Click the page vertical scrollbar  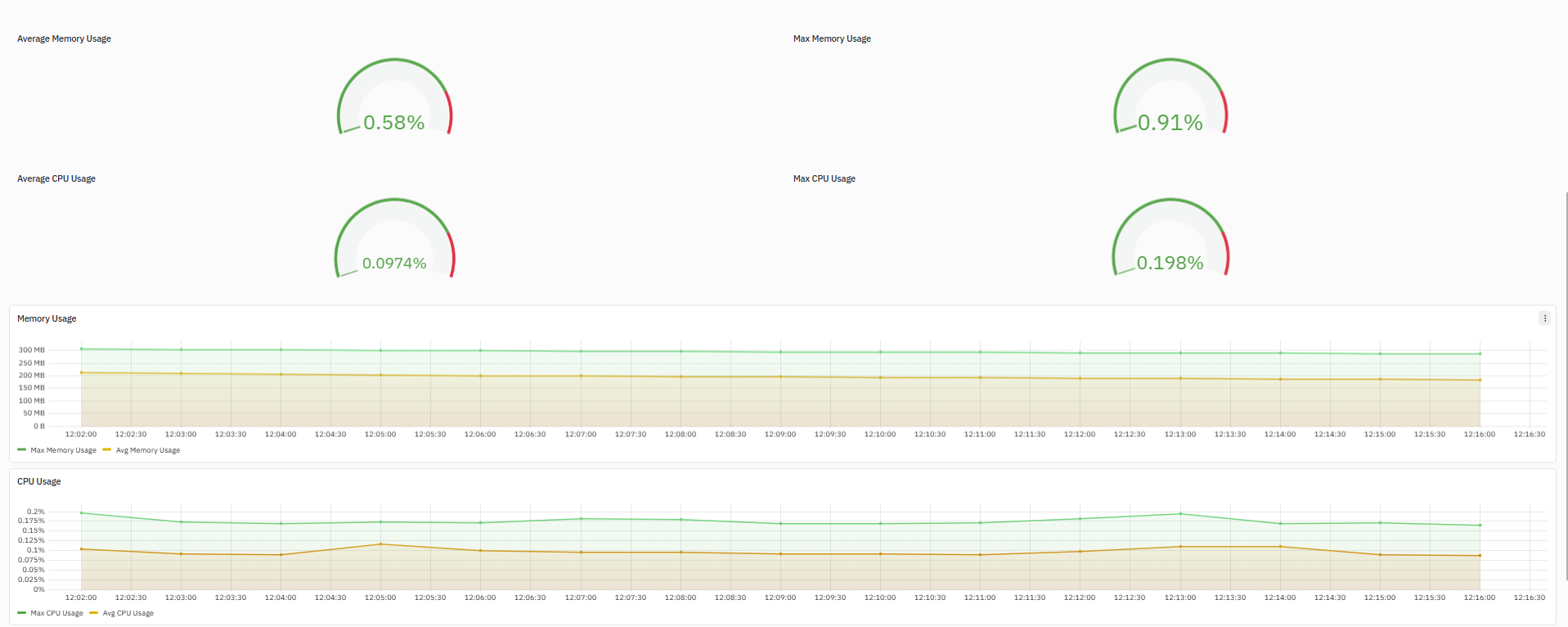(1566, 385)
